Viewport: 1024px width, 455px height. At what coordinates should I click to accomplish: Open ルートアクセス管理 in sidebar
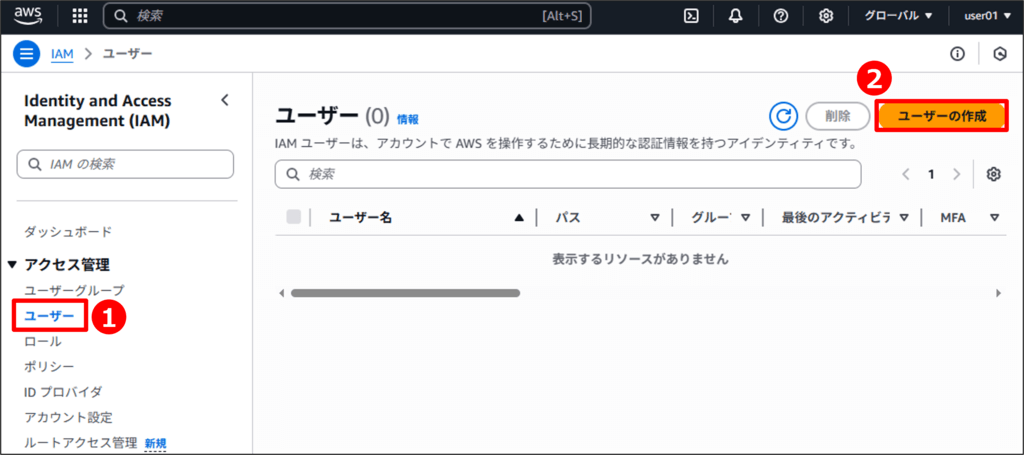[80, 442]
